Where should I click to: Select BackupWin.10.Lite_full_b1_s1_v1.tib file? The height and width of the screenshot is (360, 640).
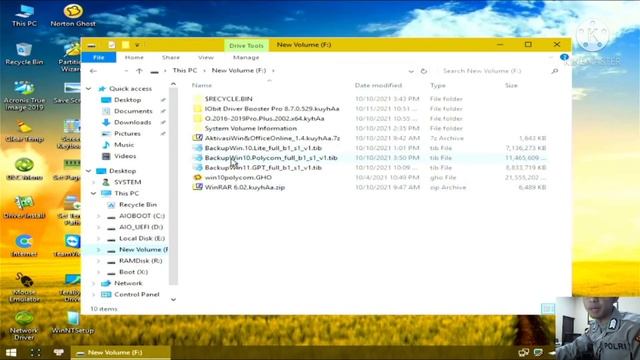click(263, 148)
